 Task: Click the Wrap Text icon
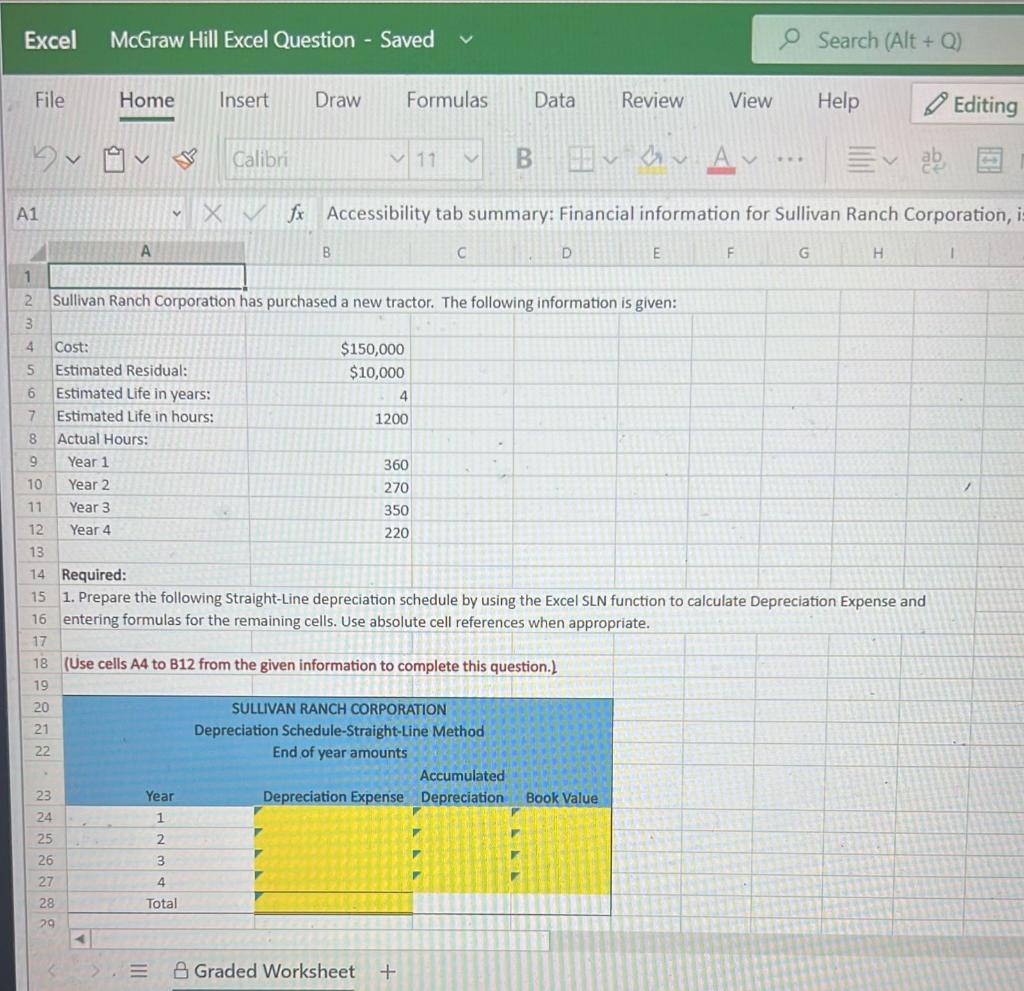(x=932, y=160)
